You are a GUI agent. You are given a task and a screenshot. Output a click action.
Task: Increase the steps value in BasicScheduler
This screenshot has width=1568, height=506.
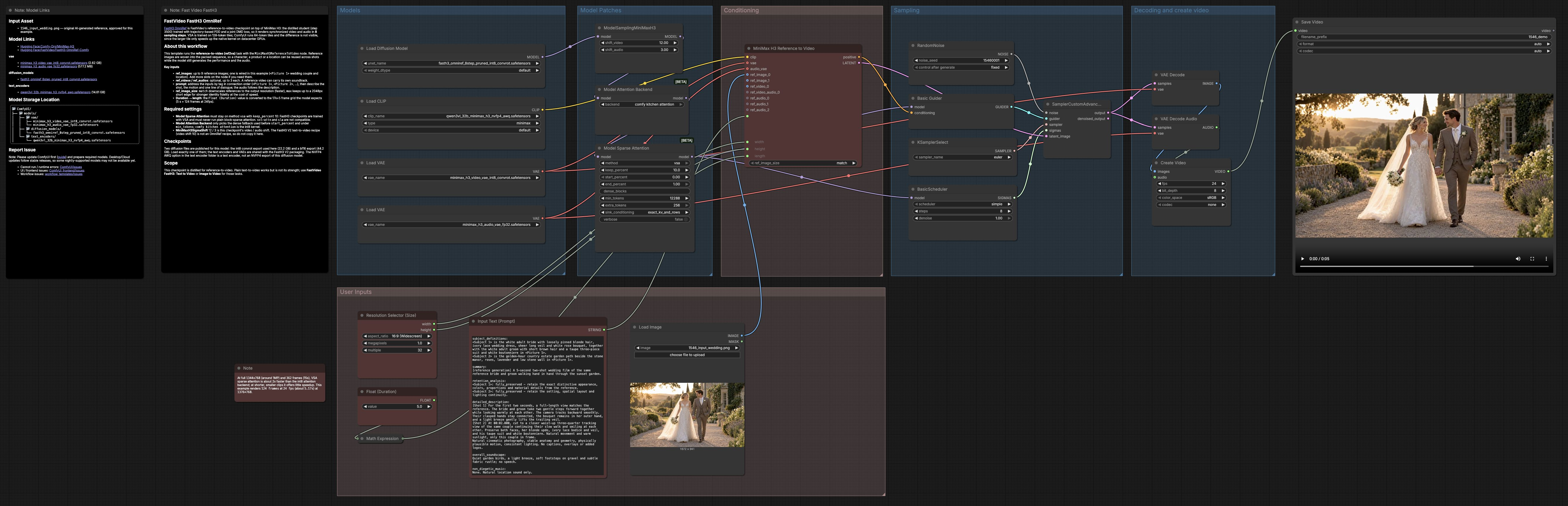[x=1009, y=211]
